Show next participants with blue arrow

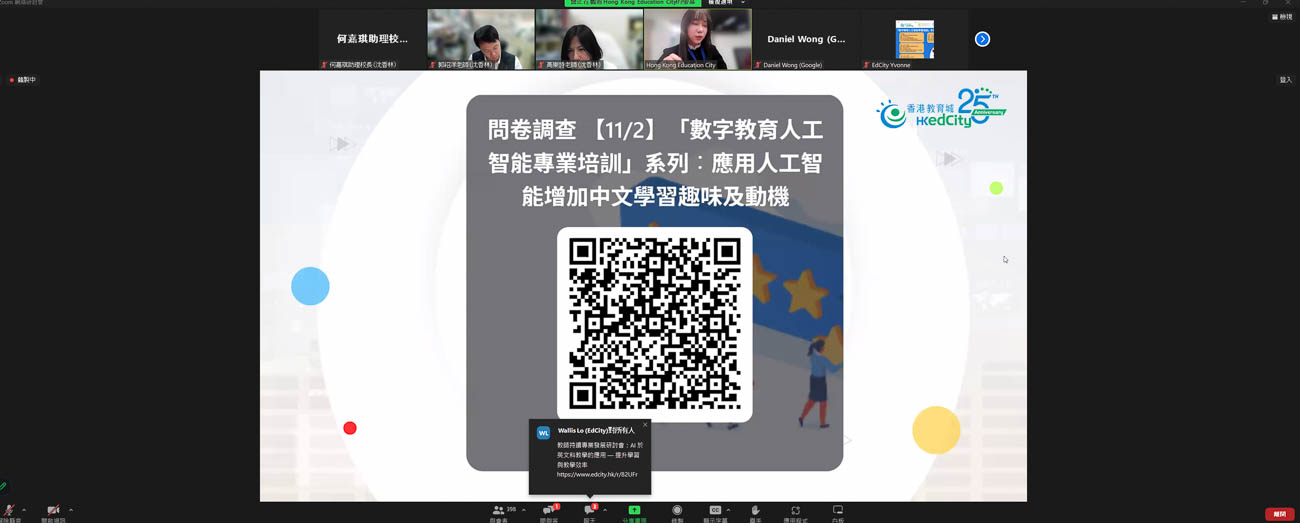coord(982,39)
